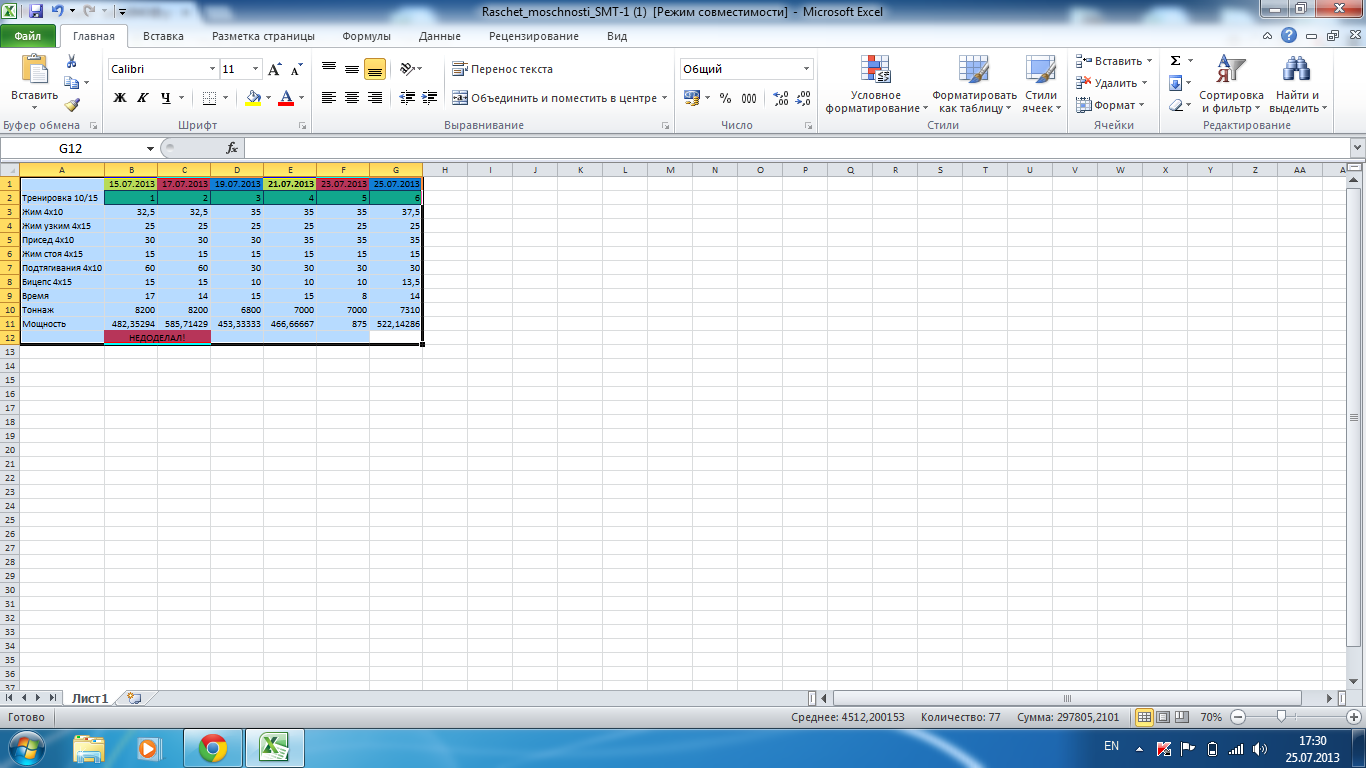Expand the number format dropdown Общий
Viewport: 1366px width, 768px height.
pos(806,69)
